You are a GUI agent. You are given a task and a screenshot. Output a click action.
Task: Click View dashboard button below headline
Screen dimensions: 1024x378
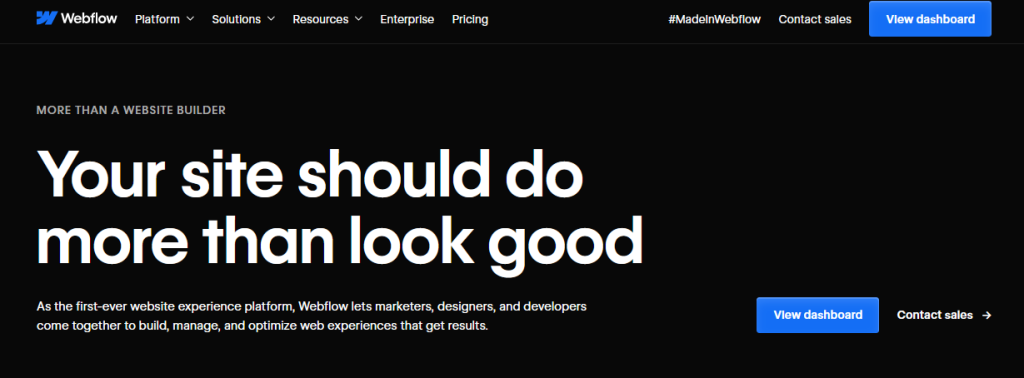pos(818,315)
